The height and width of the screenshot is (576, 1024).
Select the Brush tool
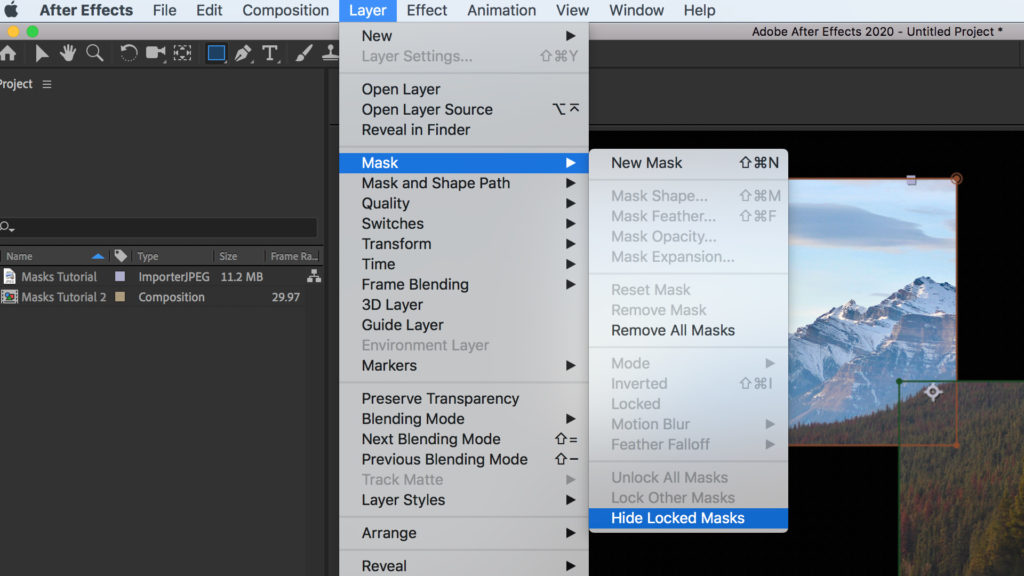coord(304,53)
